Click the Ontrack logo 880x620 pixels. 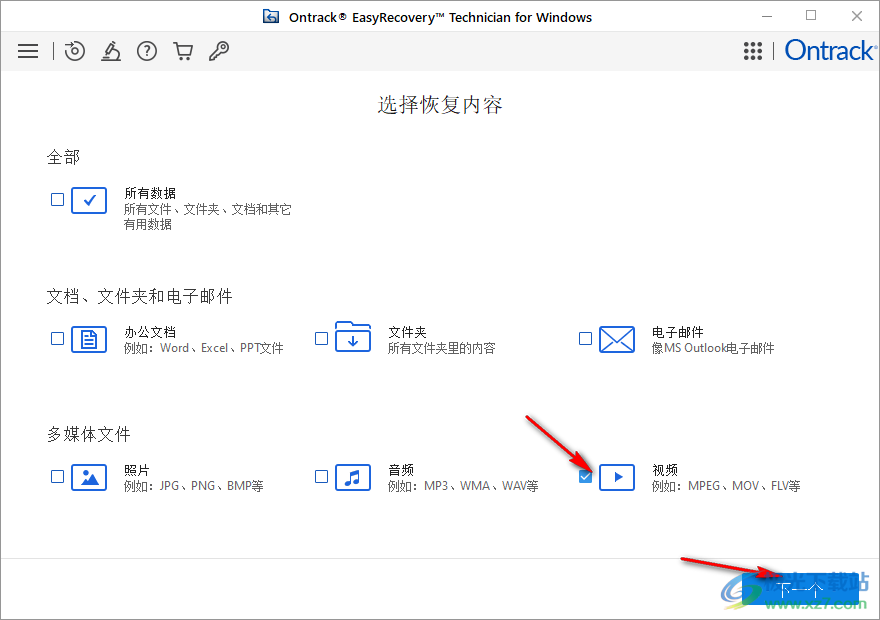[x=830, y=50]
